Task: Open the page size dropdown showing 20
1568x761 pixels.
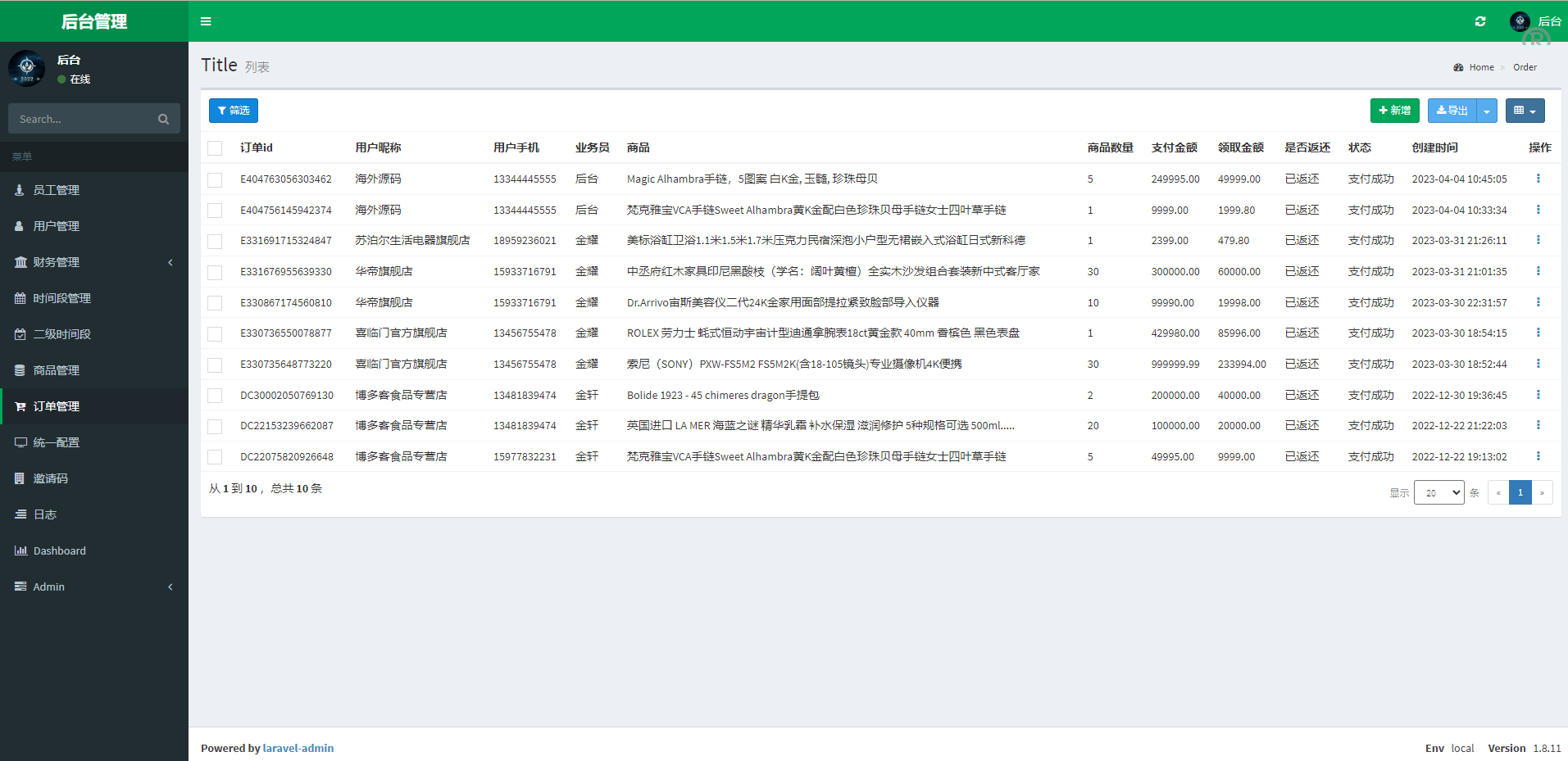Action: click(x=1438, y=492)
